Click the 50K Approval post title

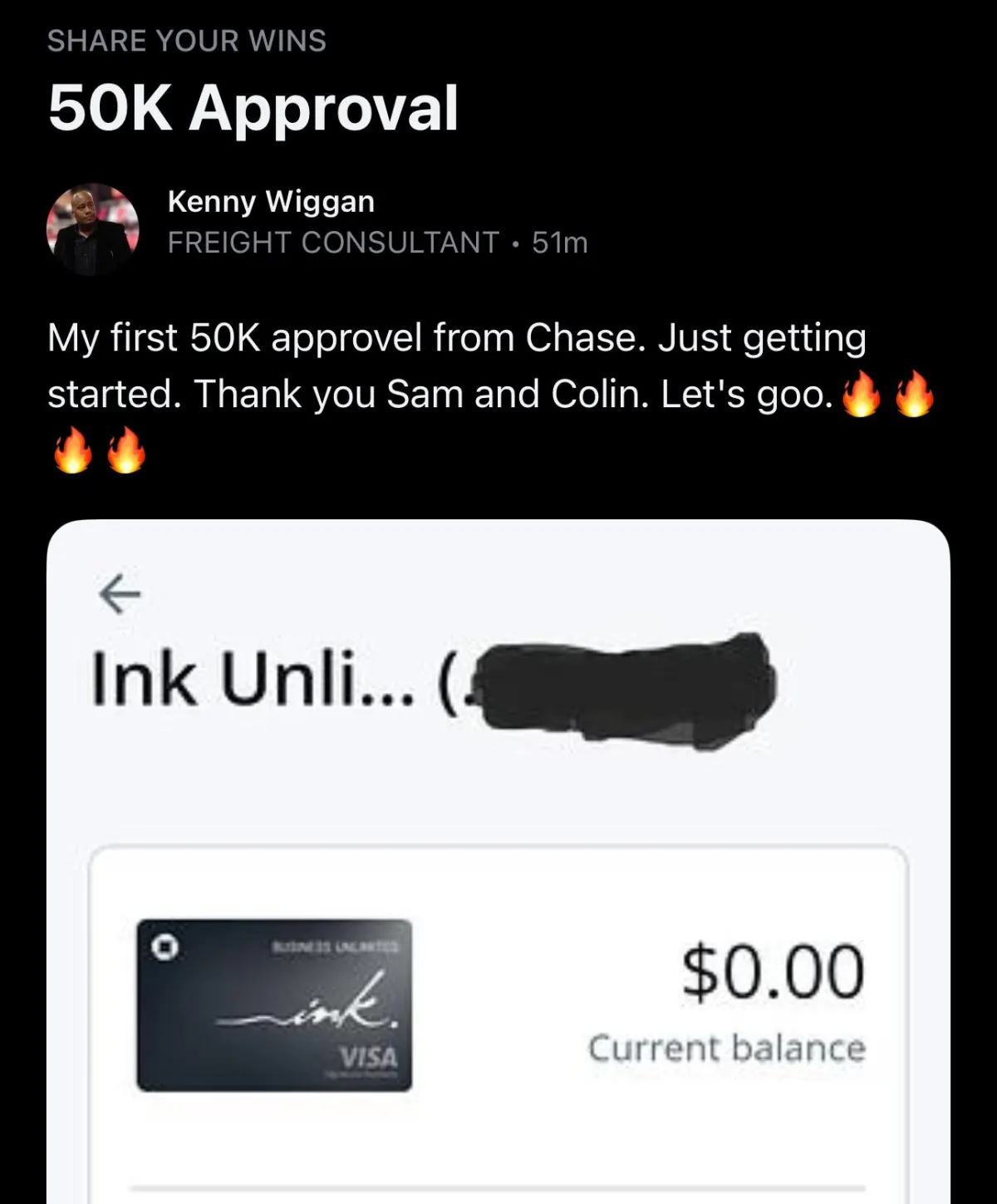tap(253, 108)
